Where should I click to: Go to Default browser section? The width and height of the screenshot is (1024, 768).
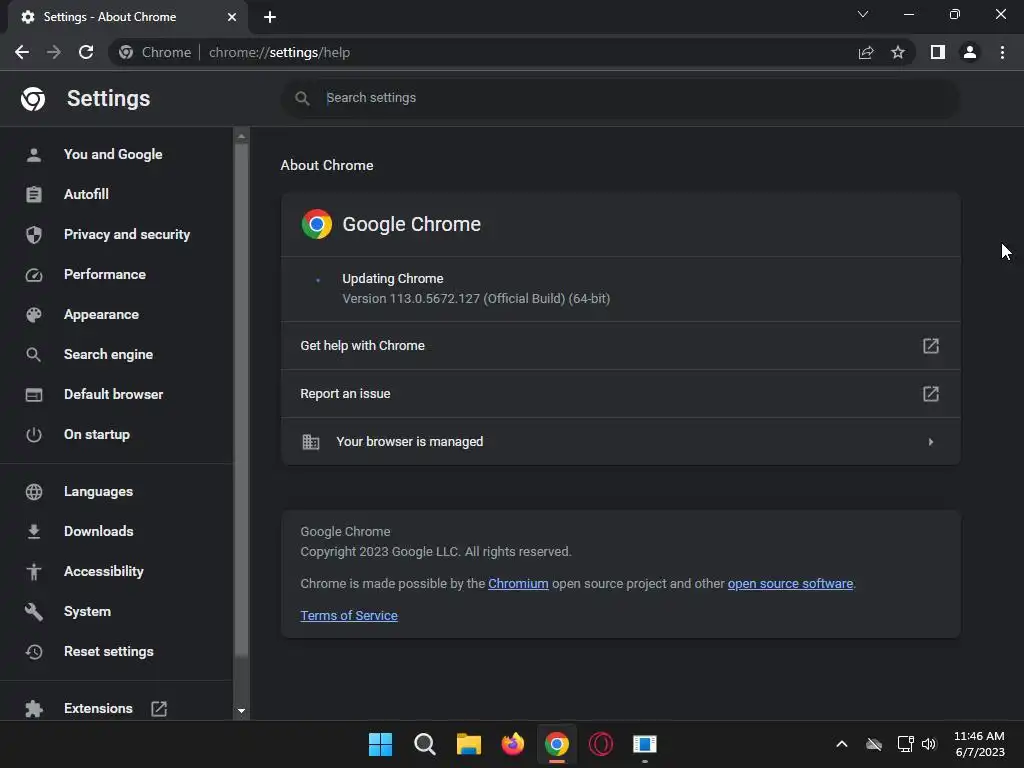coord(114,394)
